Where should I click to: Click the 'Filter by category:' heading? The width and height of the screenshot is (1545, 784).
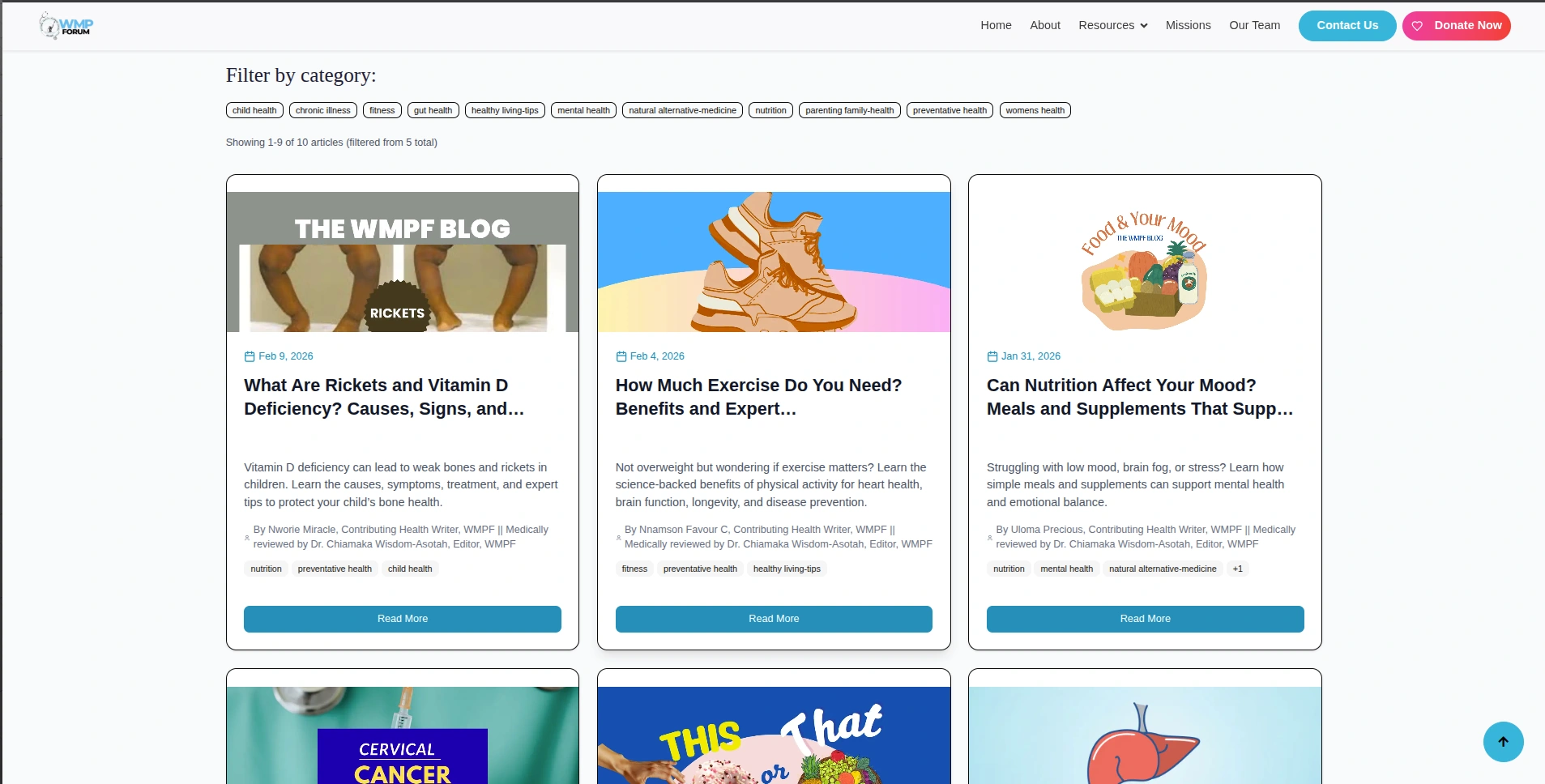click(x=301, y=75)
